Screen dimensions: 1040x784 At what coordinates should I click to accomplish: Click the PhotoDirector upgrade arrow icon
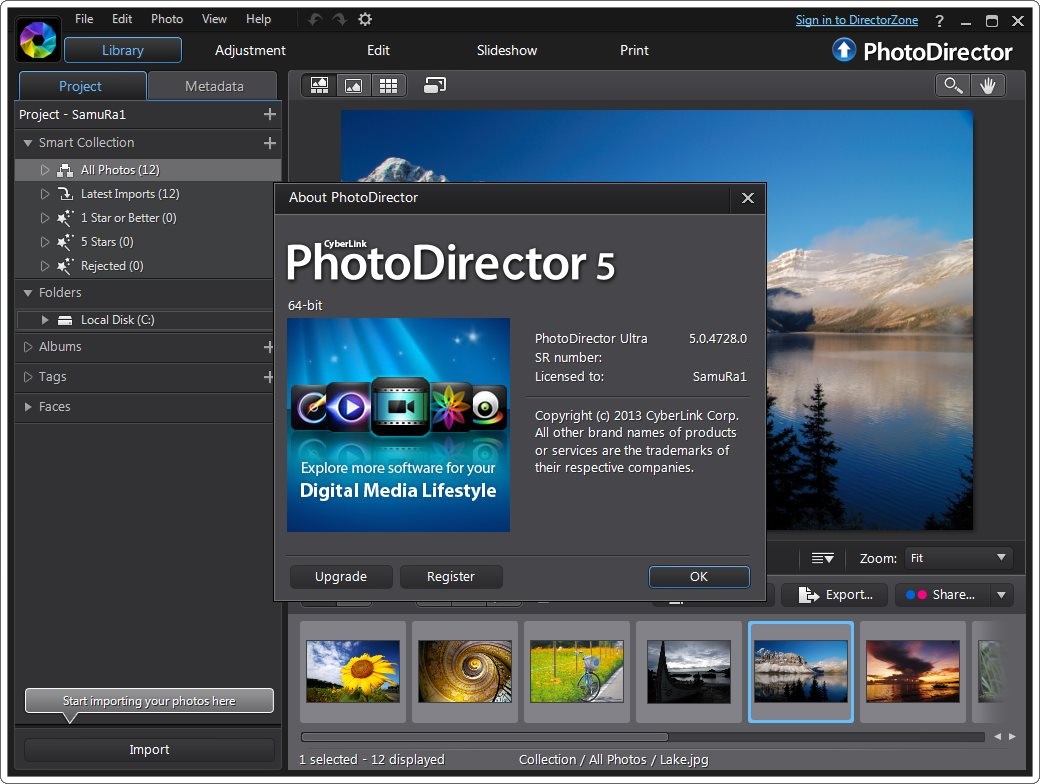click(x=844, y=50)
